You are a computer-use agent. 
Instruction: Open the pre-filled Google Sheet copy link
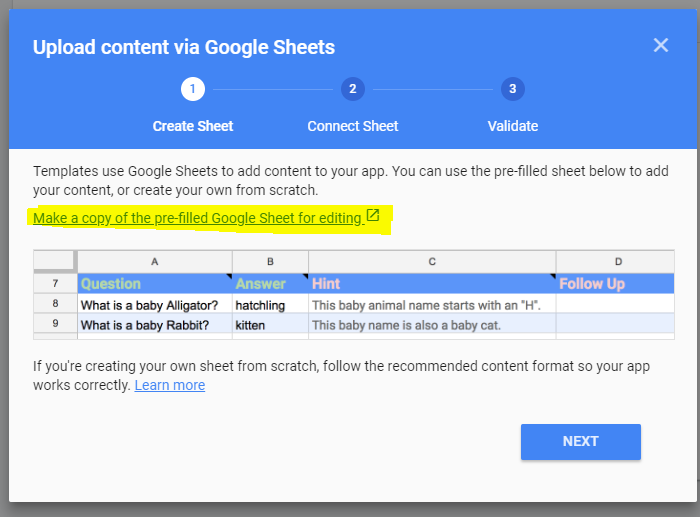[199, 218]
